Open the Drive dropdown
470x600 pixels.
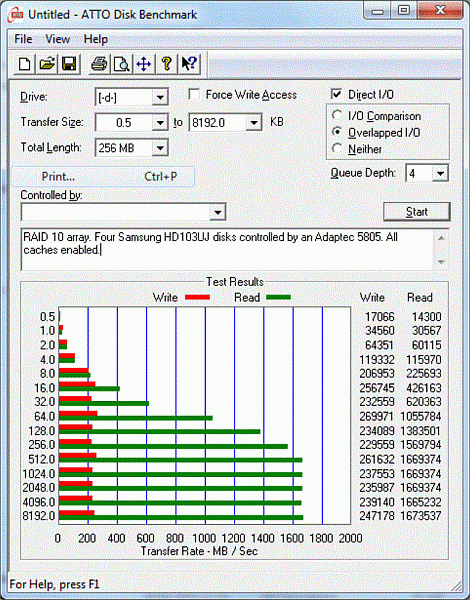[160, 98]
